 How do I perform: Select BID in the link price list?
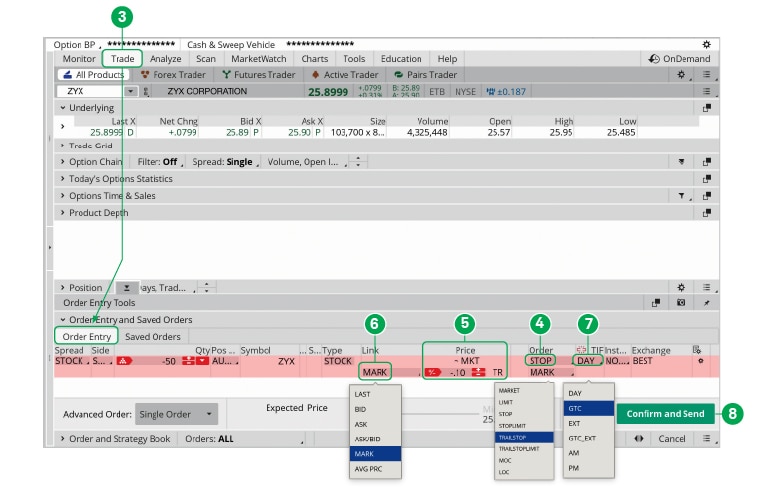click(376, 409)
